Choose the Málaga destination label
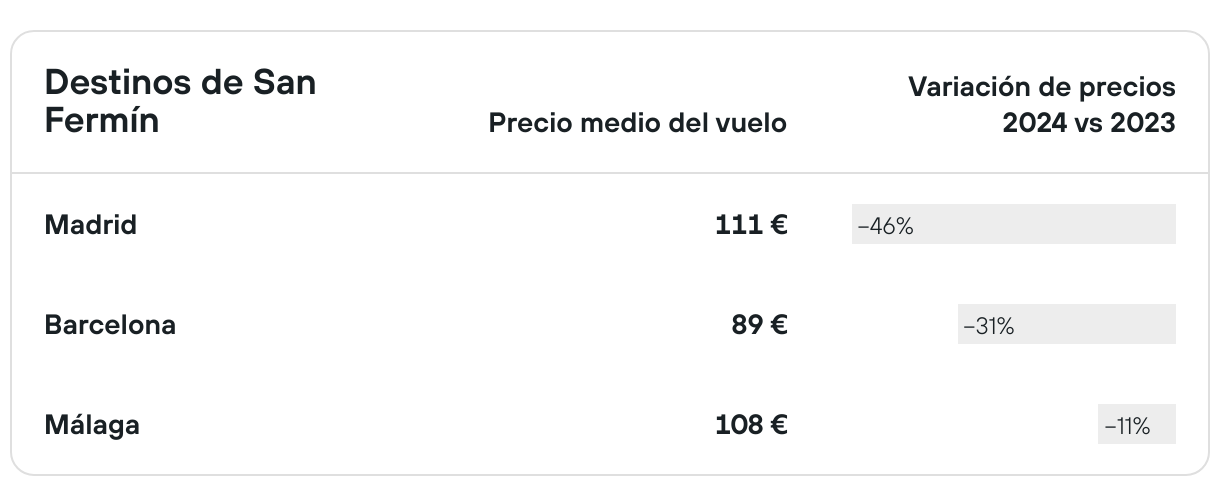This screenshot has height=486, width=1220. pos(92,425)
